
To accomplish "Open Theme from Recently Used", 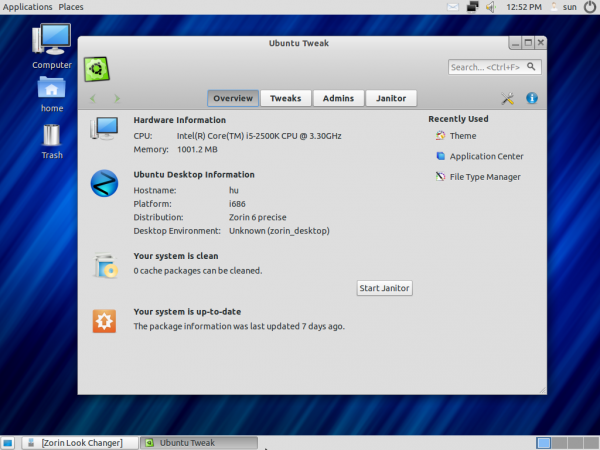I will click(x=463, y=136).
